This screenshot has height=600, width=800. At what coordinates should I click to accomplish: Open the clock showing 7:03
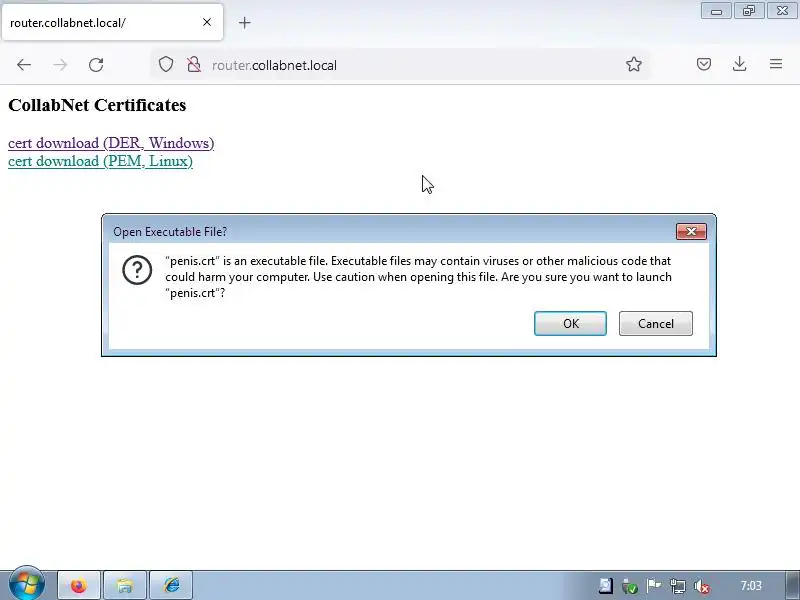coord(751,586)
